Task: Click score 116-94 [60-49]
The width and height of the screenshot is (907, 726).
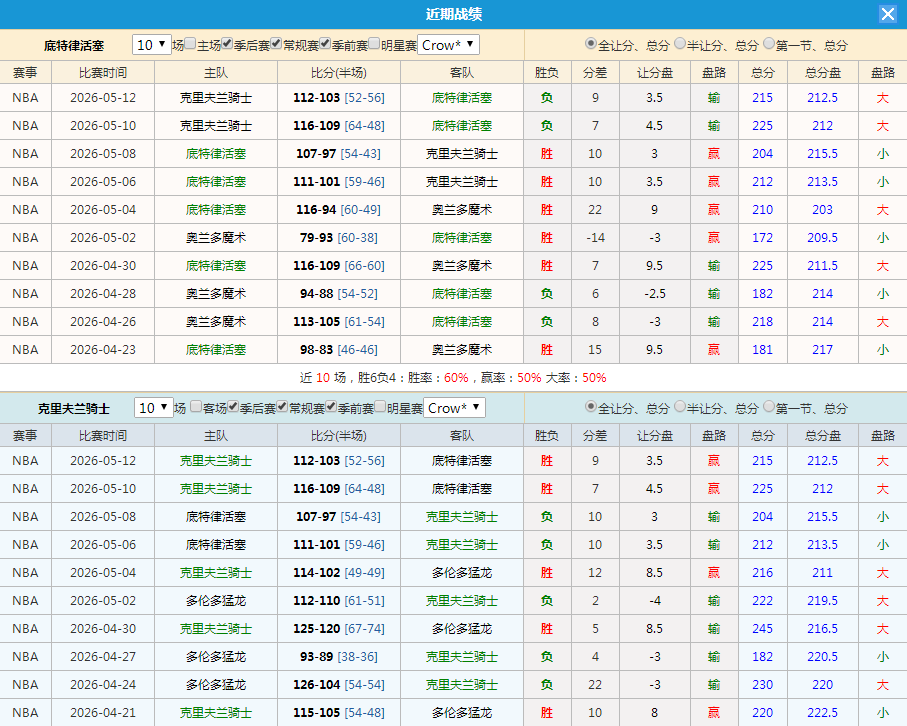Action: tap(339, 209)
